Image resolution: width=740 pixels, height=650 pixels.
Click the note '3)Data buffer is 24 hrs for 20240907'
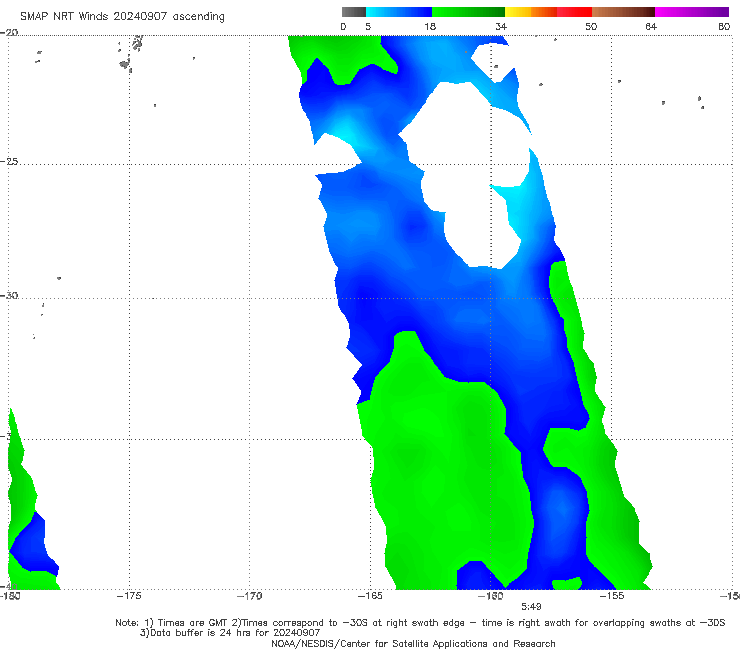pyautogui.click(x=230, y=633)
